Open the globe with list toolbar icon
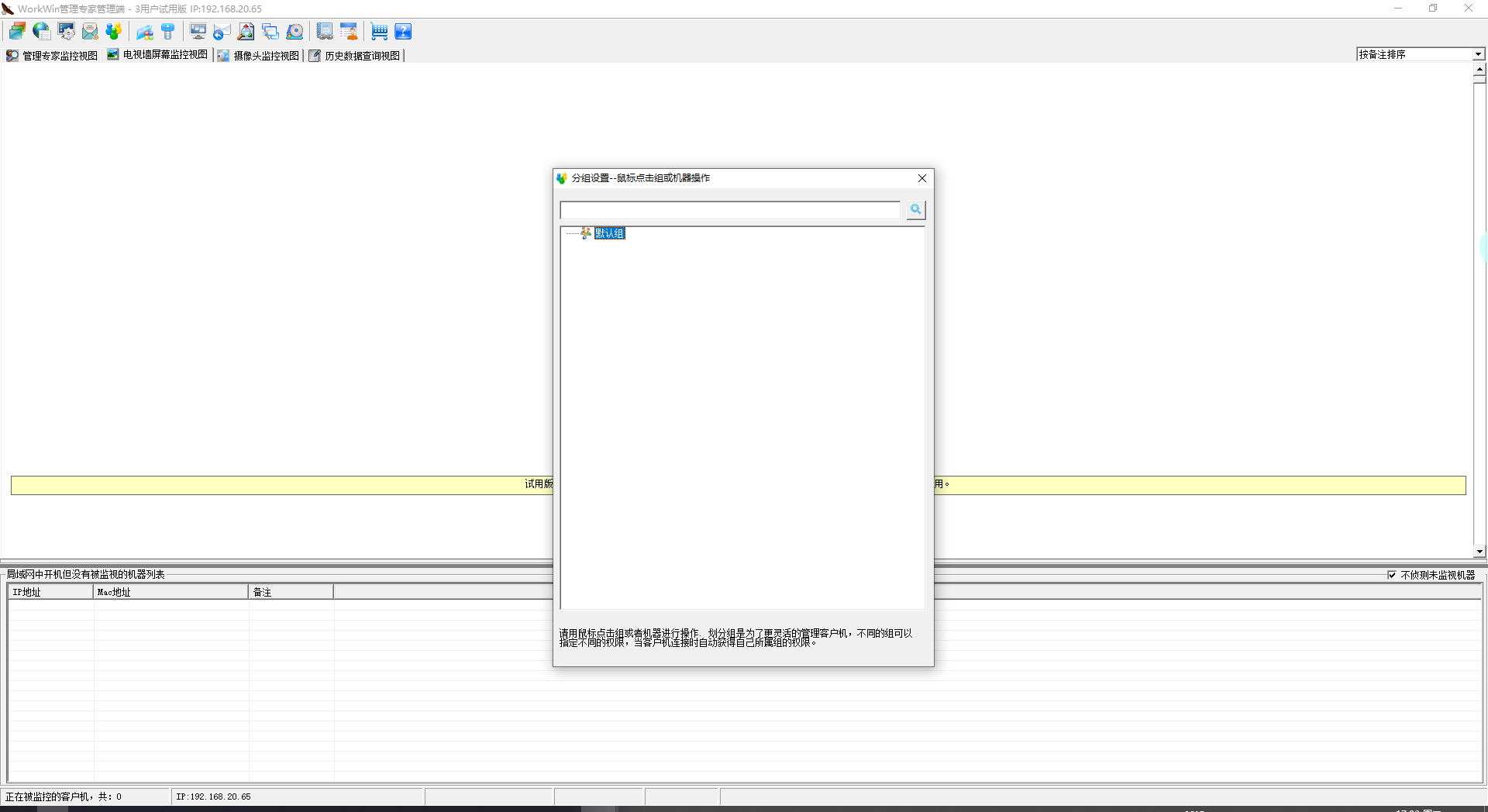This screenshot has width=1488, height=812. [x=42, y=31]
